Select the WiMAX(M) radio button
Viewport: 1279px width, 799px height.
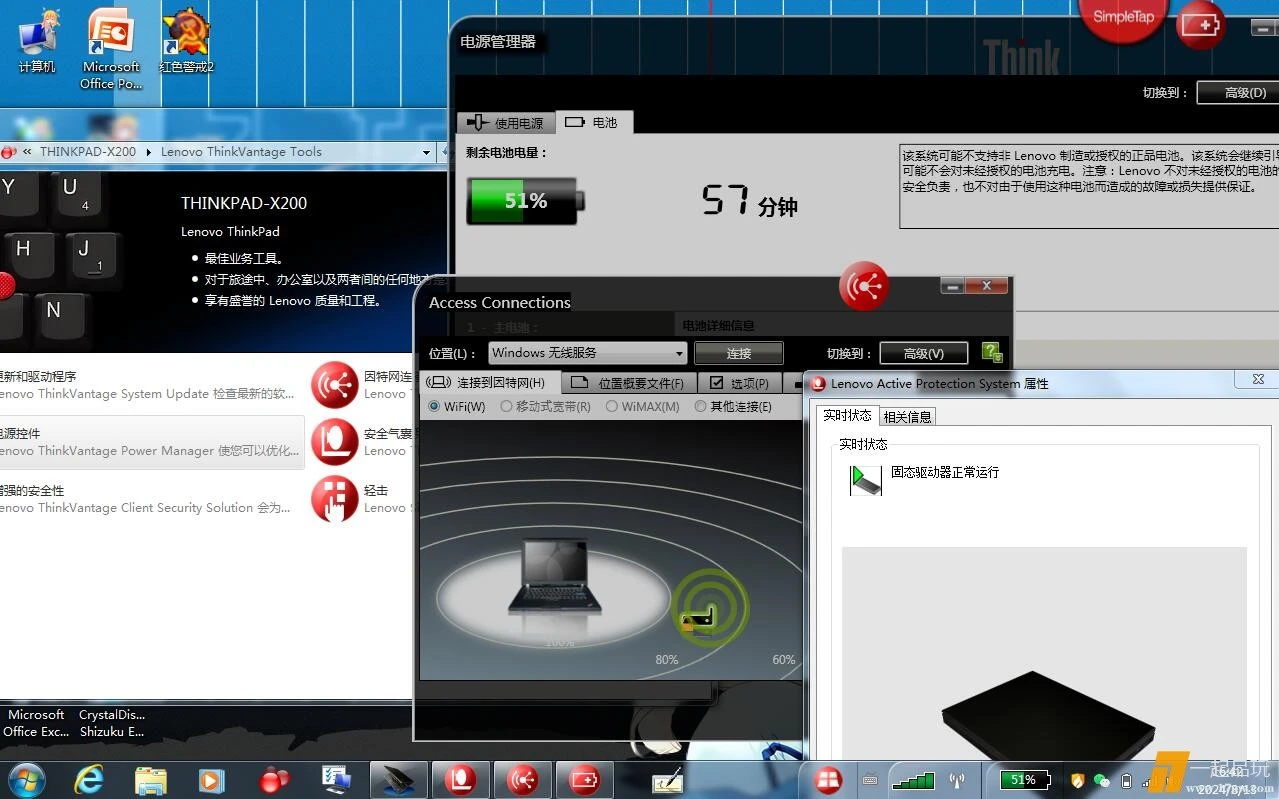(612, 407)
